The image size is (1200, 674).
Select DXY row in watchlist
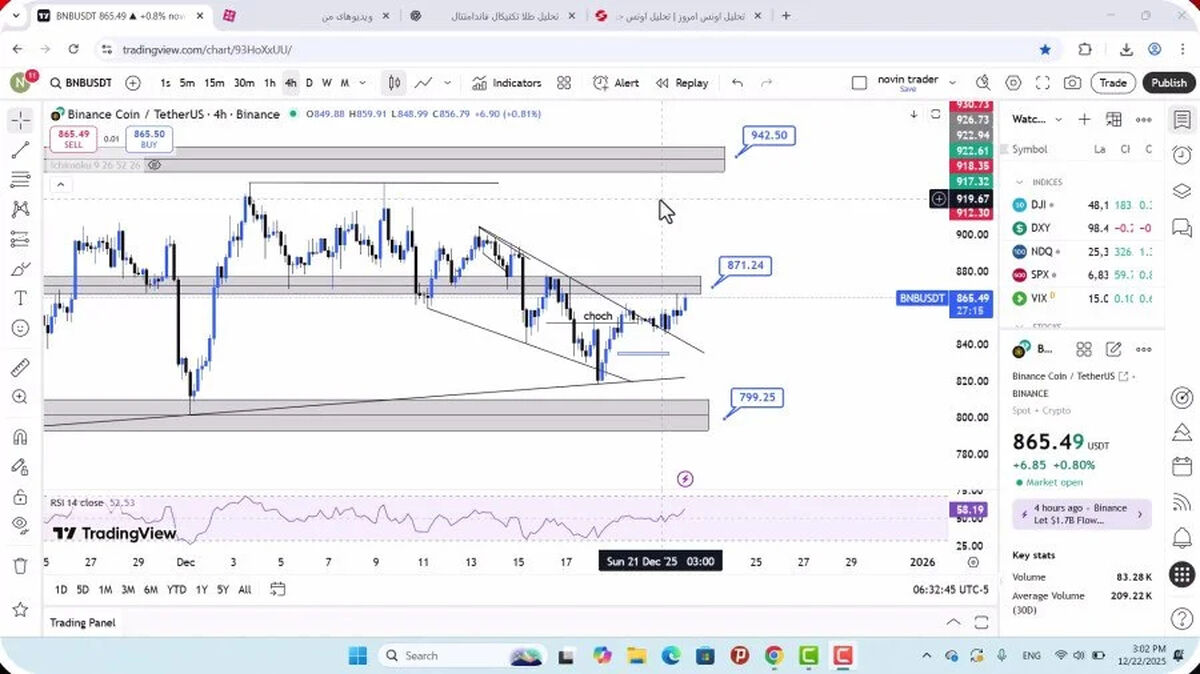1082,228
